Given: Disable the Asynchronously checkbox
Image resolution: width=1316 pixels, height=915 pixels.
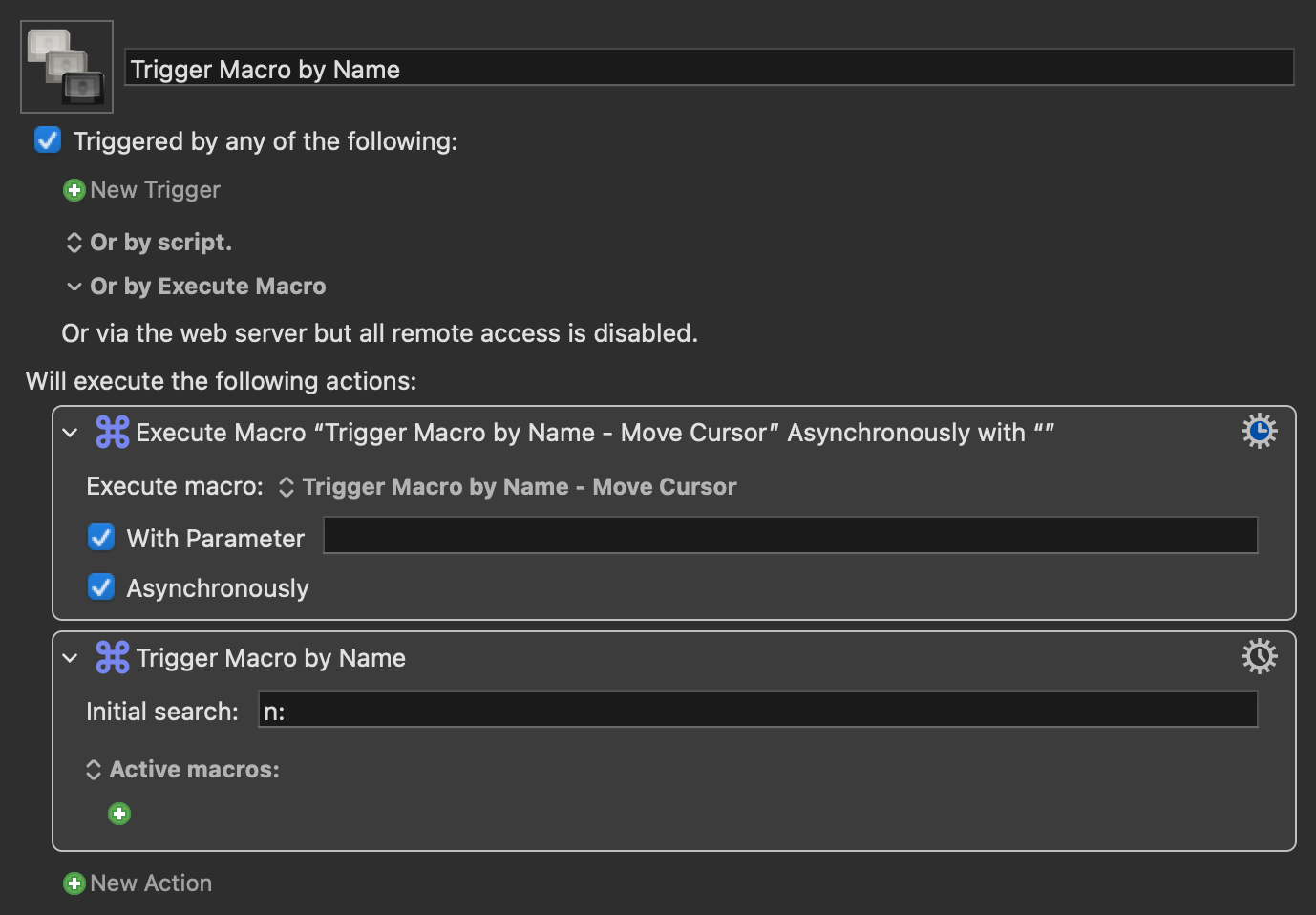Looking at the screenshot, I should point(101,587).
